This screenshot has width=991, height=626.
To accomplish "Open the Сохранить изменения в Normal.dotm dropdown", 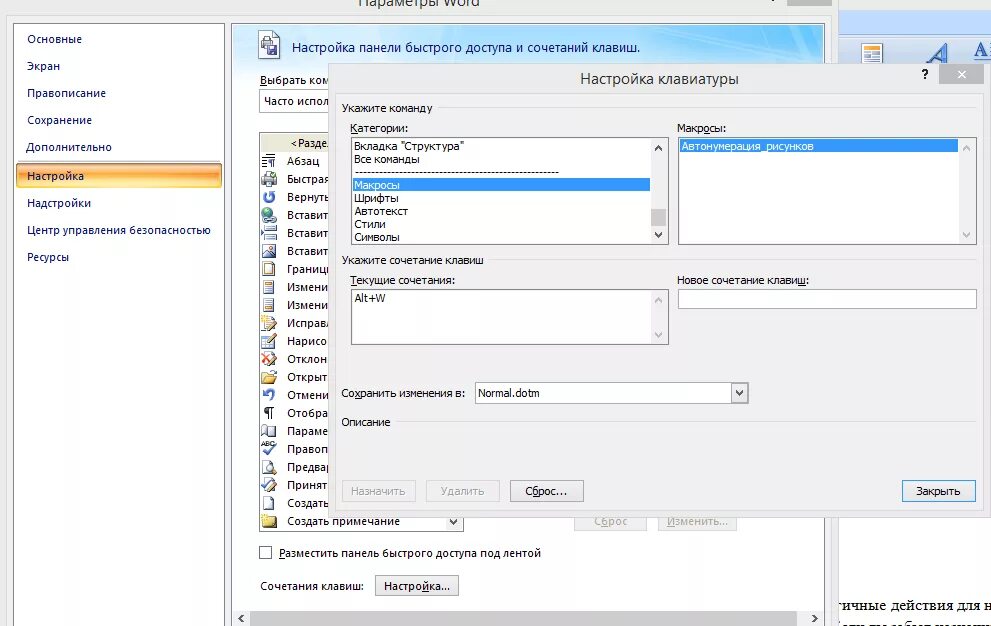I will 739,393.
